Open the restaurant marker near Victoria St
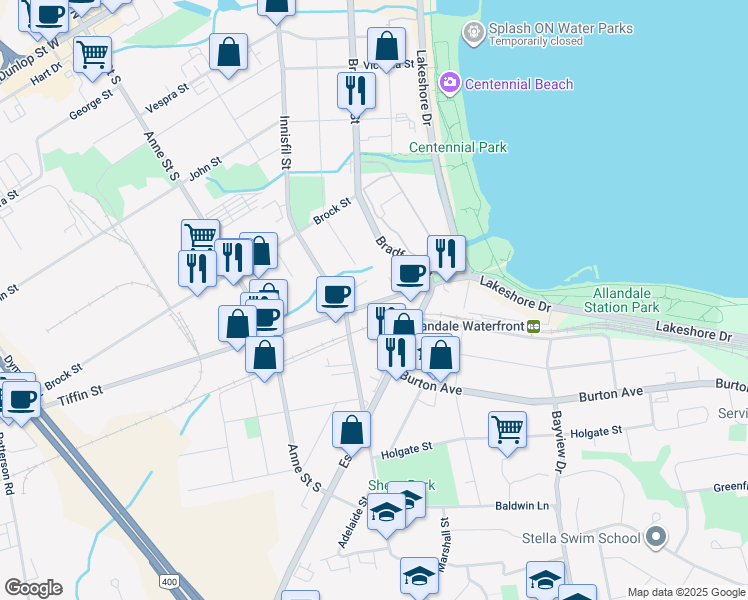This screenshot has height=600, width=748. 356,90
